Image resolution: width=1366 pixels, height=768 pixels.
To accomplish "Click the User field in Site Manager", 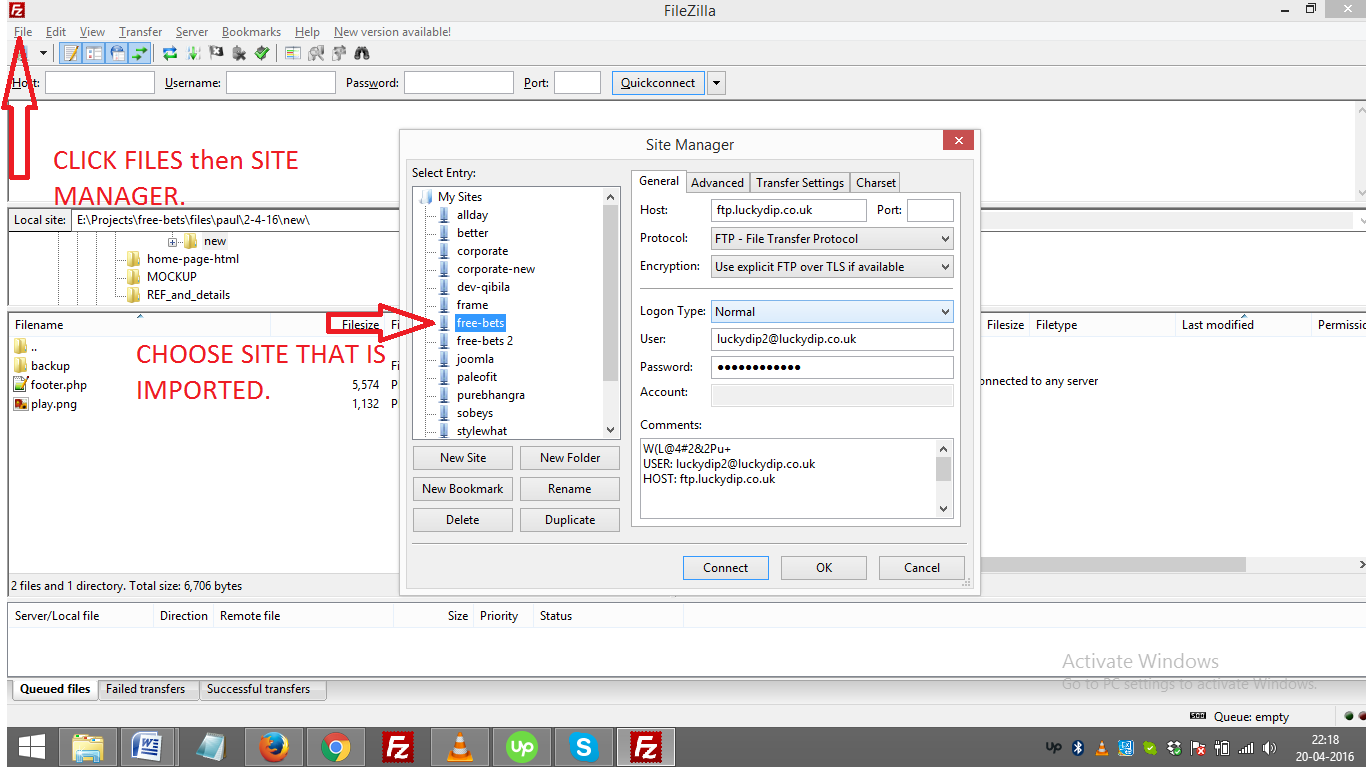I will [x=832, y=339].
